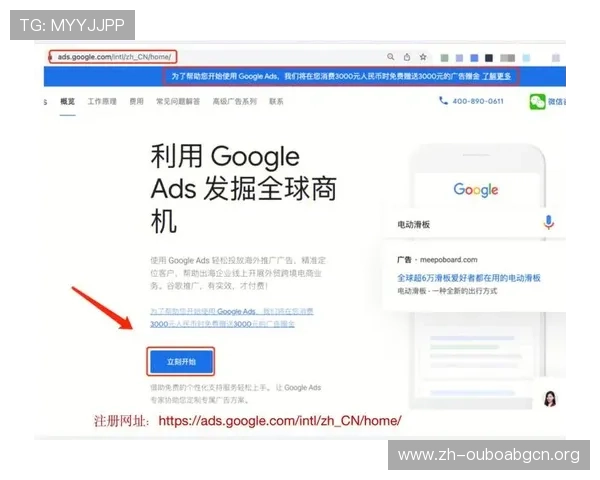Click the 利用 Google Ads 发掘全球商机 headline
Screen dimensions: 600x480
click(243, 188)
